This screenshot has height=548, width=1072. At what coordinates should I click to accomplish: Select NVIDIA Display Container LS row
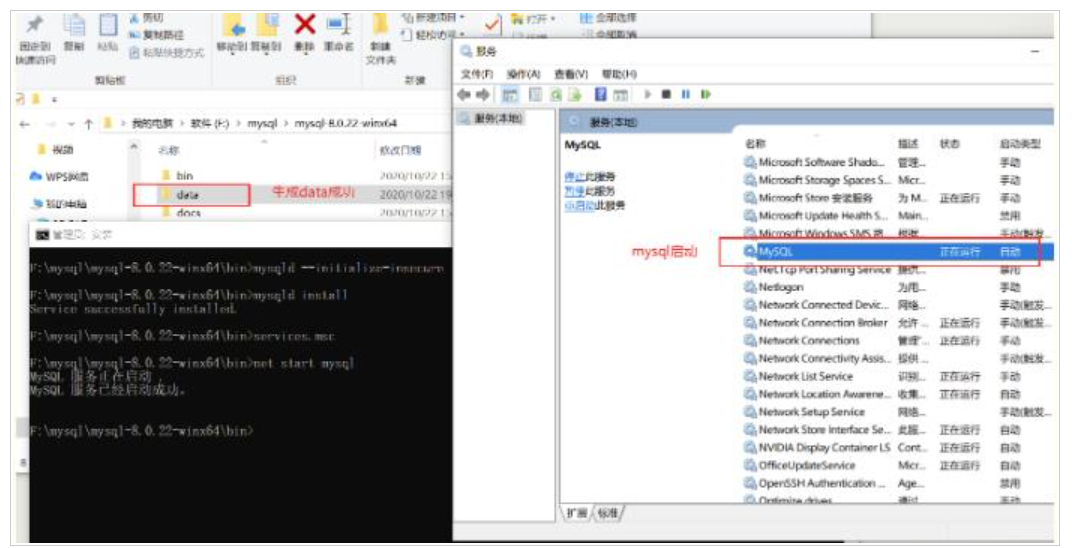coord(897,448)
